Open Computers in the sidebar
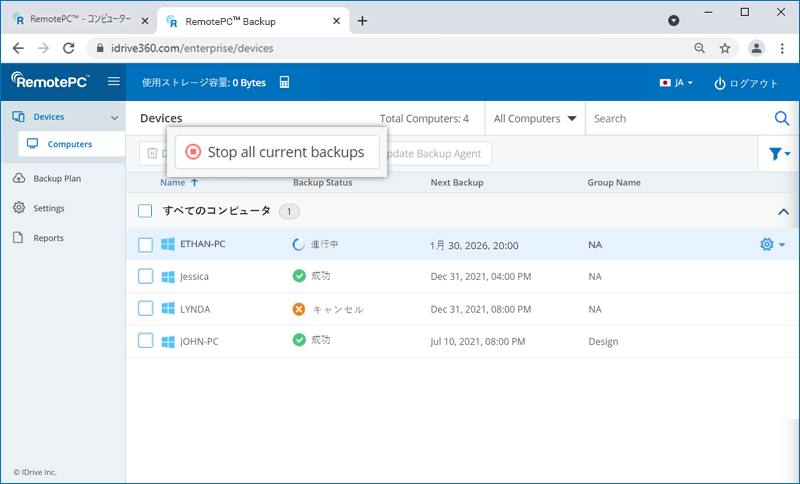The width and height of the screenshot is (800, 484). [71, 144]
